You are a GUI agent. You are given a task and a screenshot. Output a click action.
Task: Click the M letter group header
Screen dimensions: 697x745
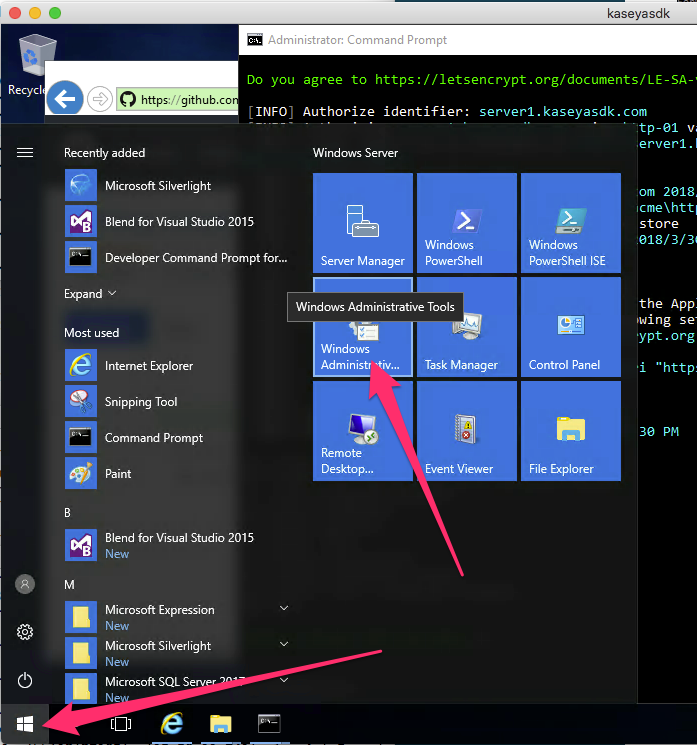coord(69,585)
